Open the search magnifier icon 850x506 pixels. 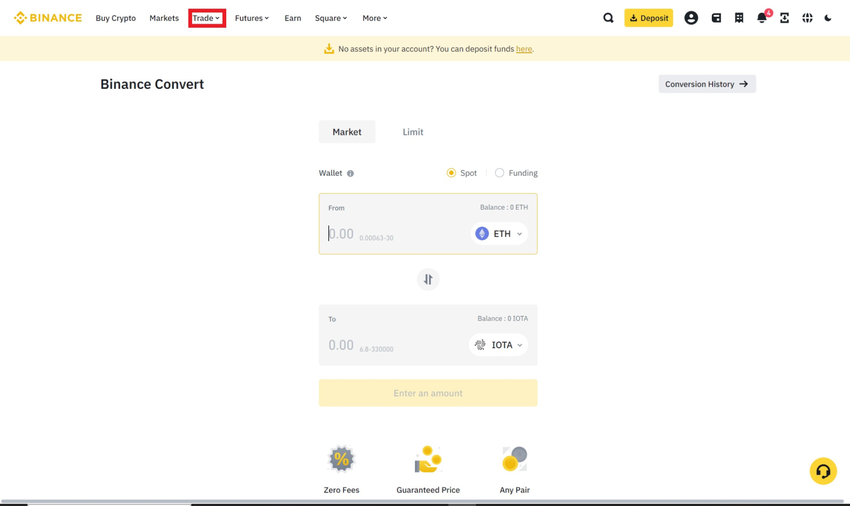tap(608, 18)
